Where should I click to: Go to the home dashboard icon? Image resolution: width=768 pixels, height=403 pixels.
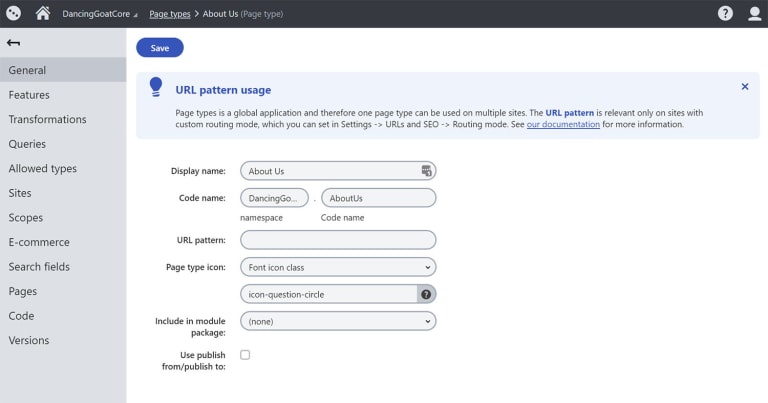point(43,13)
